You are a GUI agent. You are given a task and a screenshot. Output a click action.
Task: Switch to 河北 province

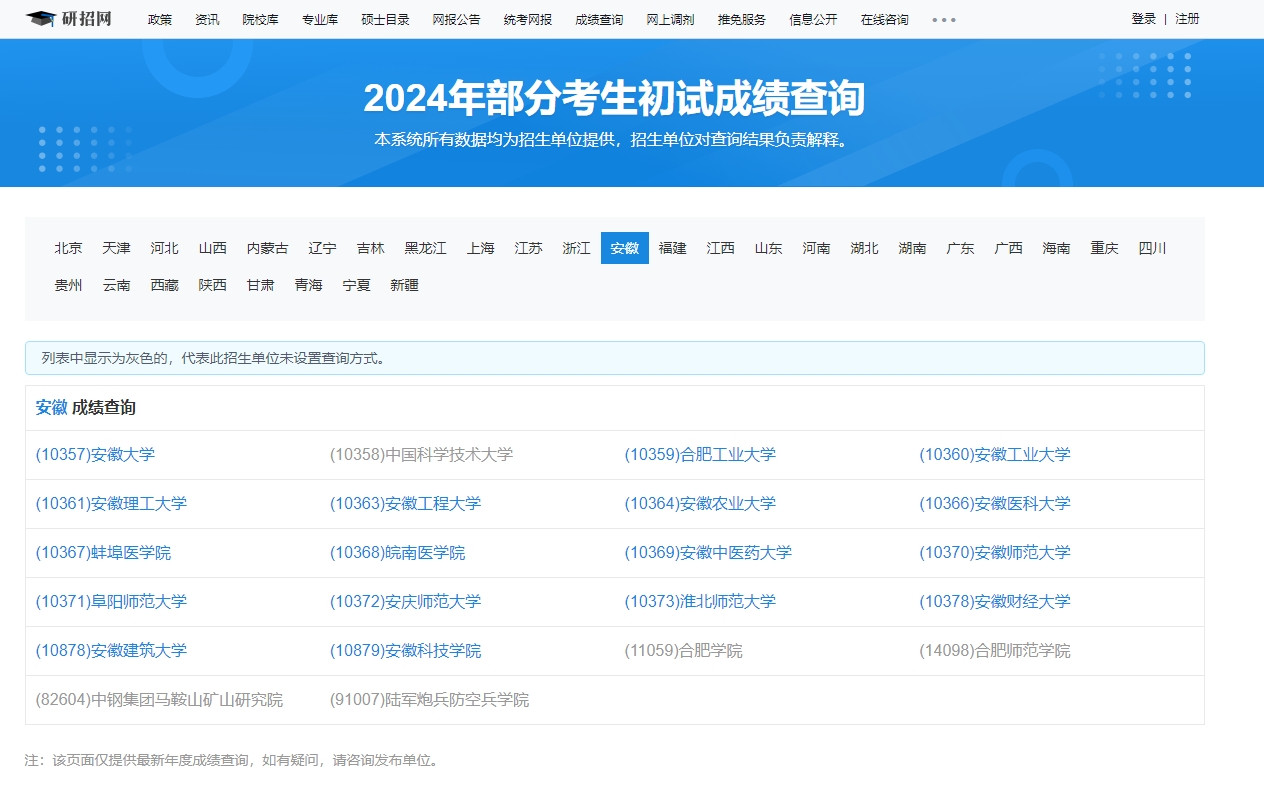coord(165,248)
